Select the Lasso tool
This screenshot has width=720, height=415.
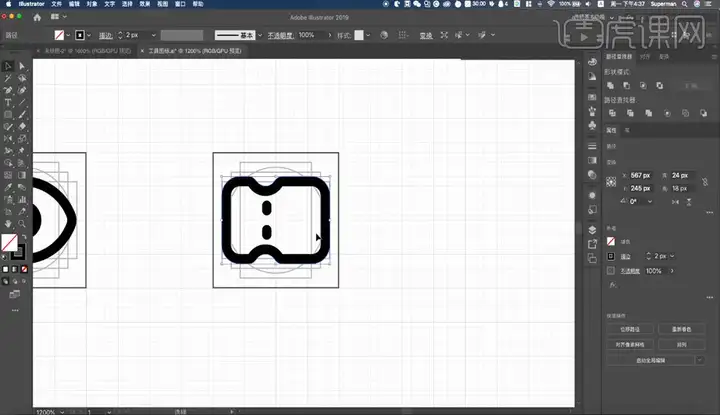pyautogui.click(x=22, y=78)
